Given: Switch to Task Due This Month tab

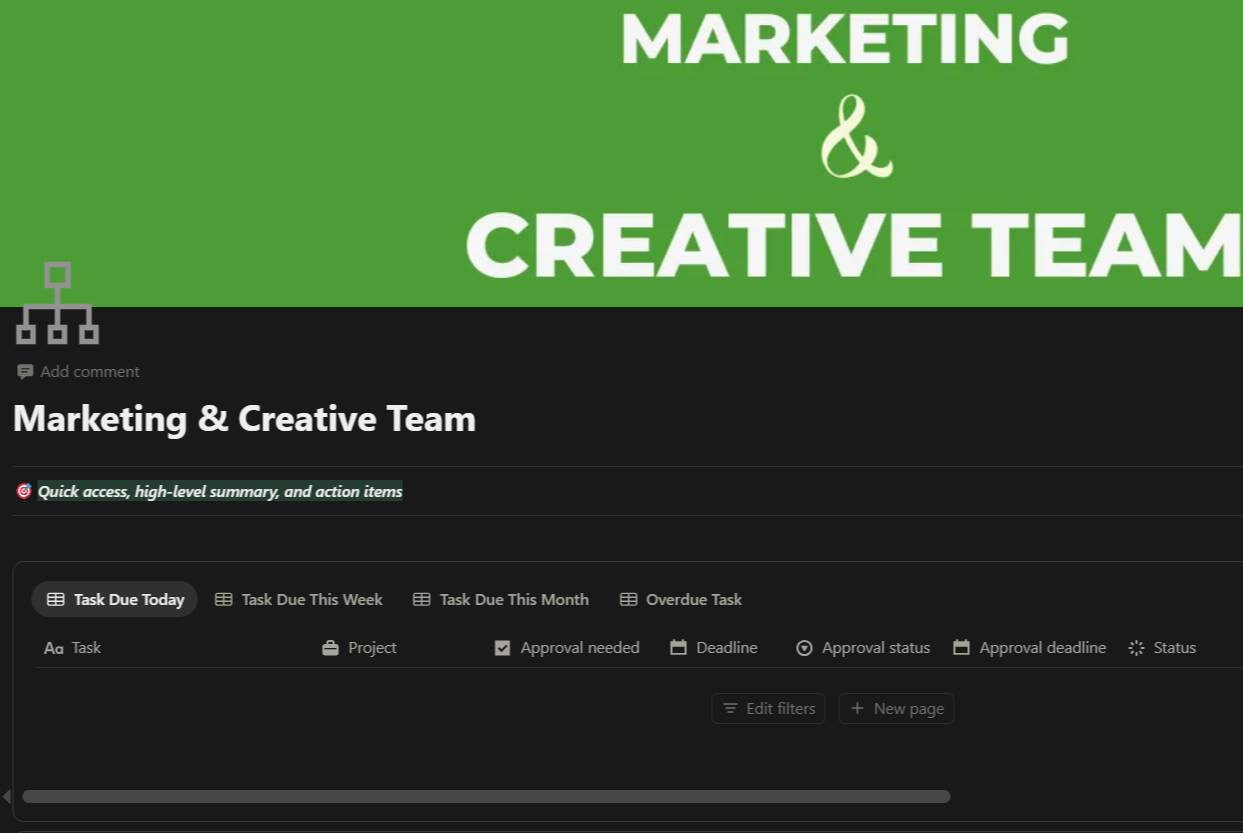Looking at the screenshot, I should (500, 600).
